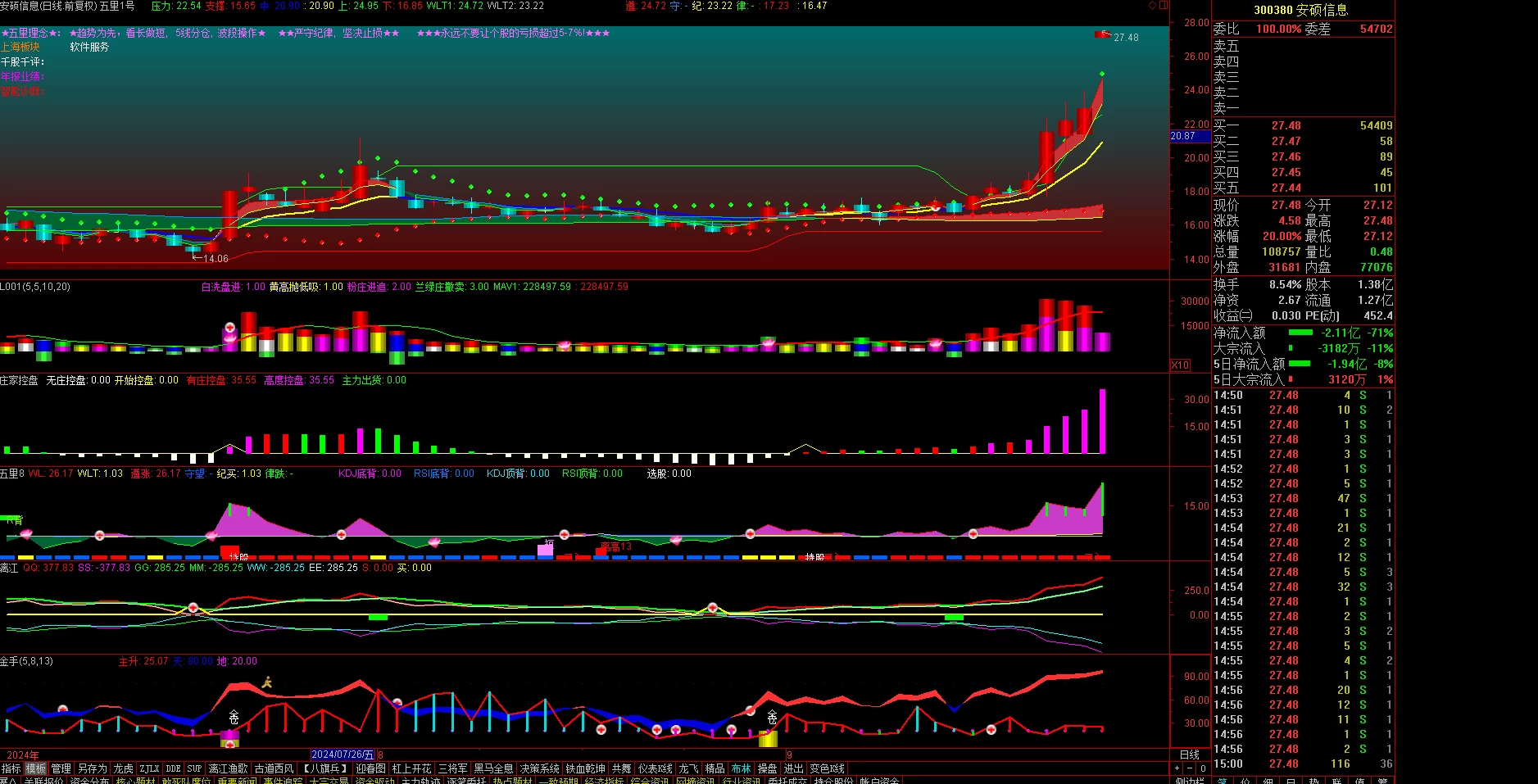Click the 资金驱动 bottom link
This screenshot has width=1538, height=784.
coord(375,781)
